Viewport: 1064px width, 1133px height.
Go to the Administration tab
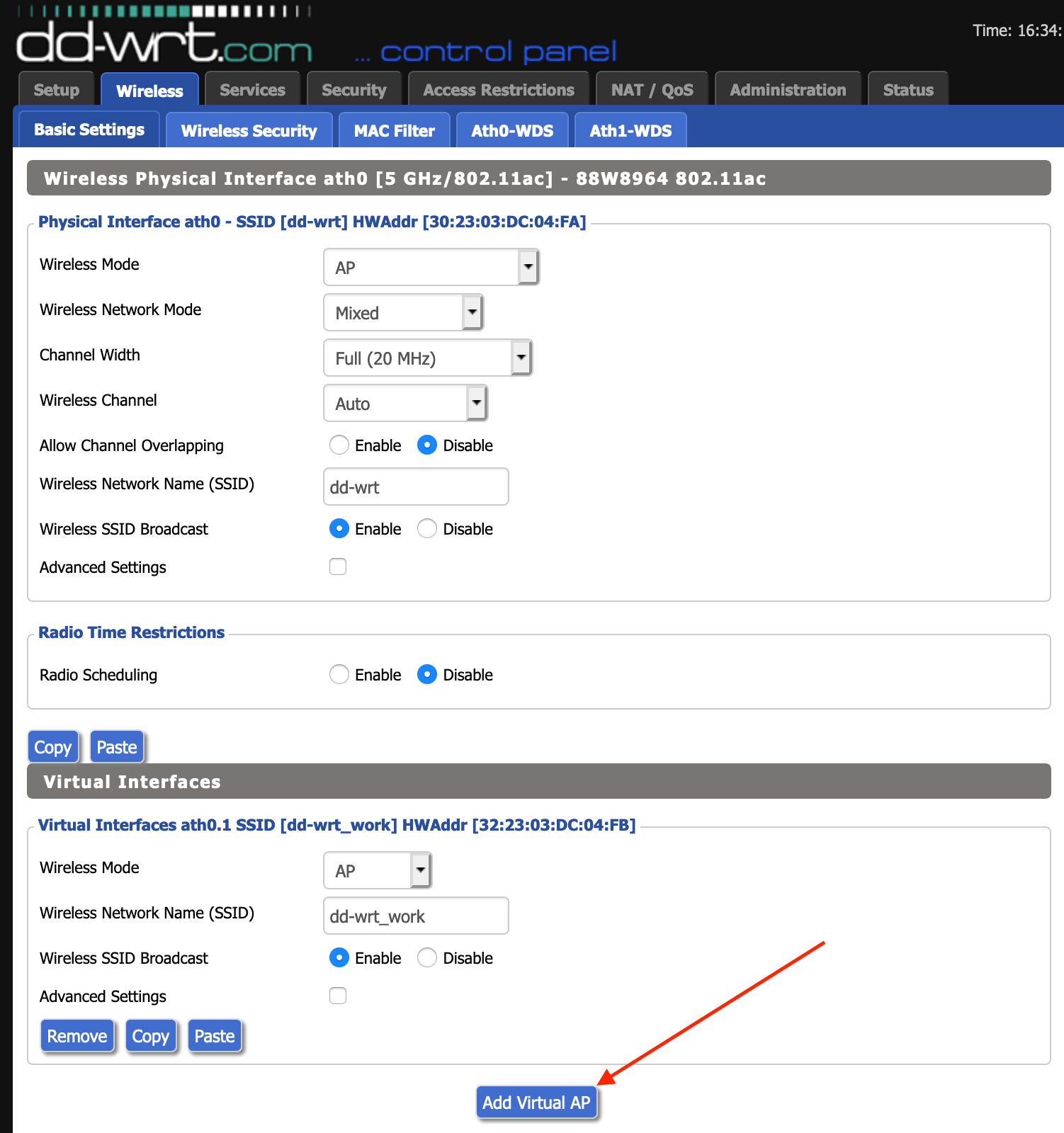[788, 89]
